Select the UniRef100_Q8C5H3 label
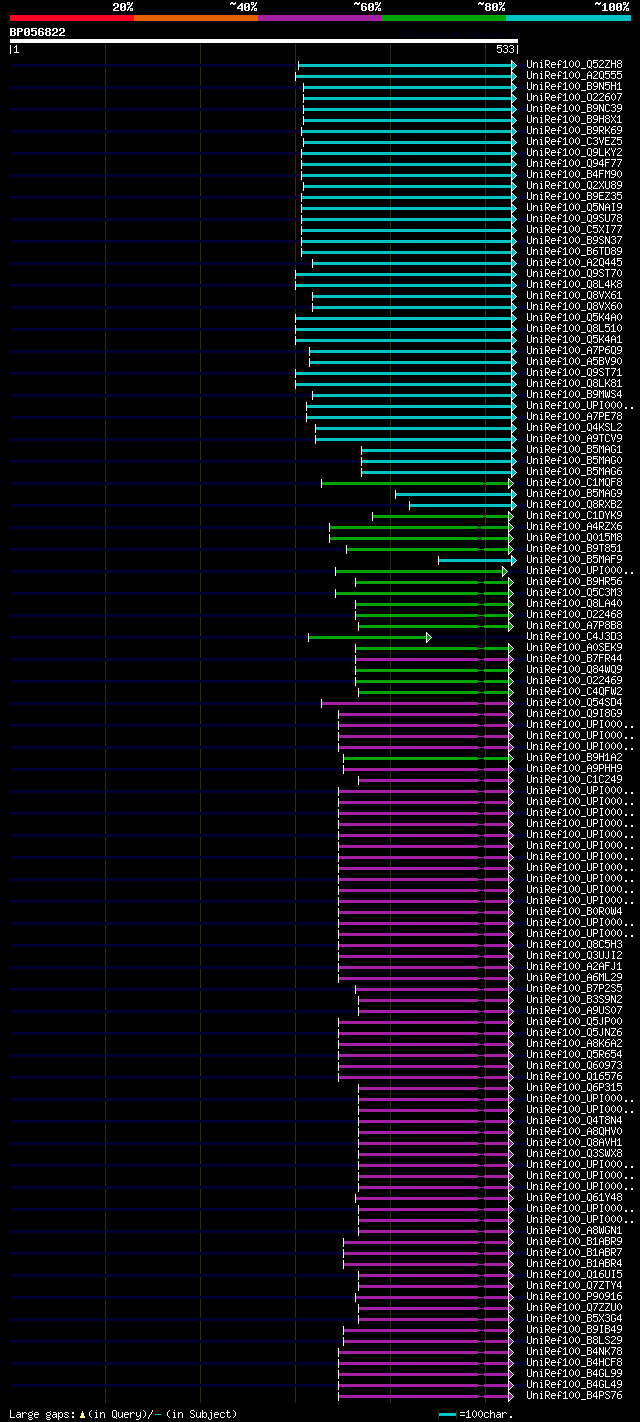 (574, 944)
